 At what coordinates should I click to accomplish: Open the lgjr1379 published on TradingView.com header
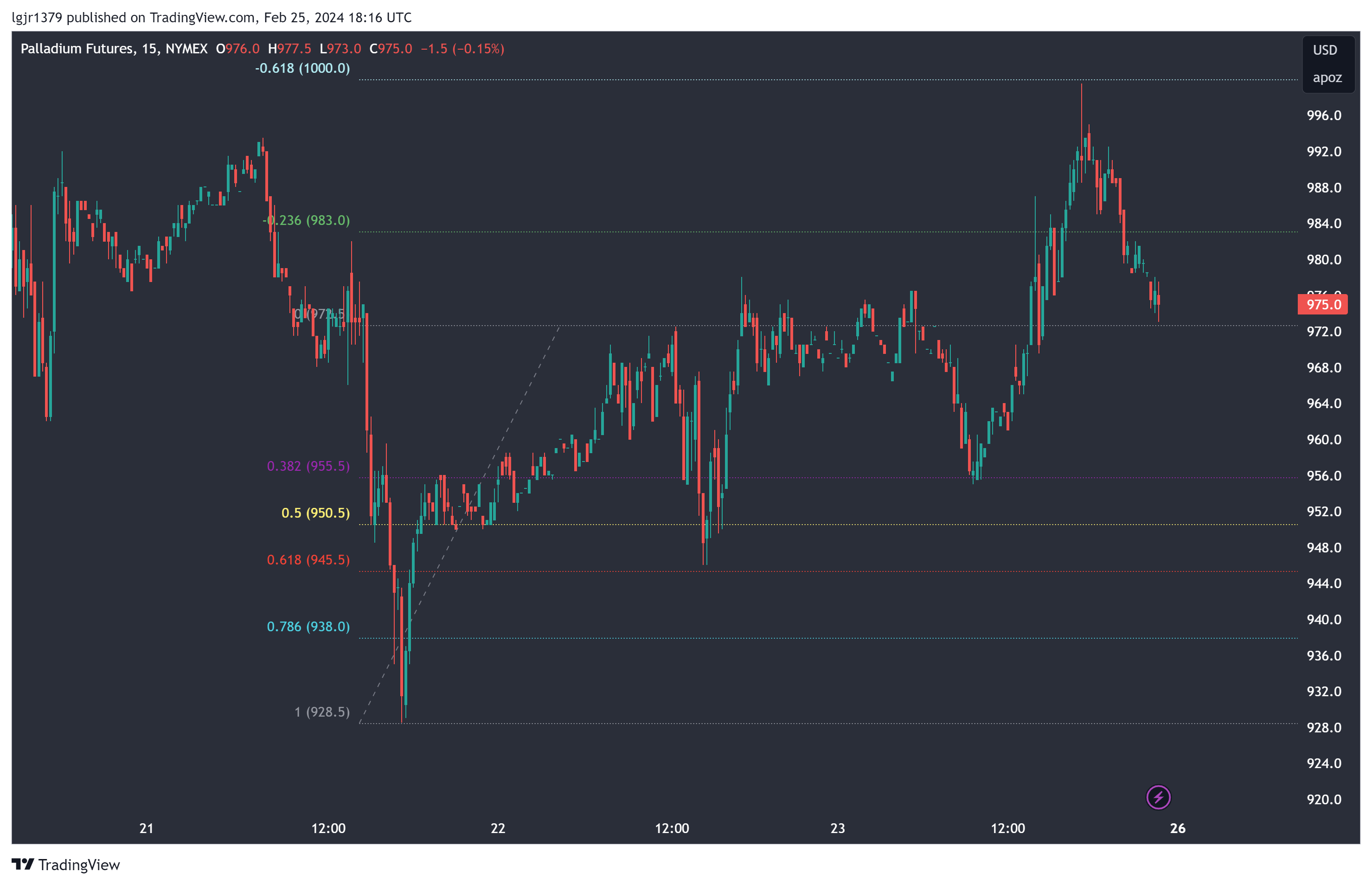(x=212, y=17)
